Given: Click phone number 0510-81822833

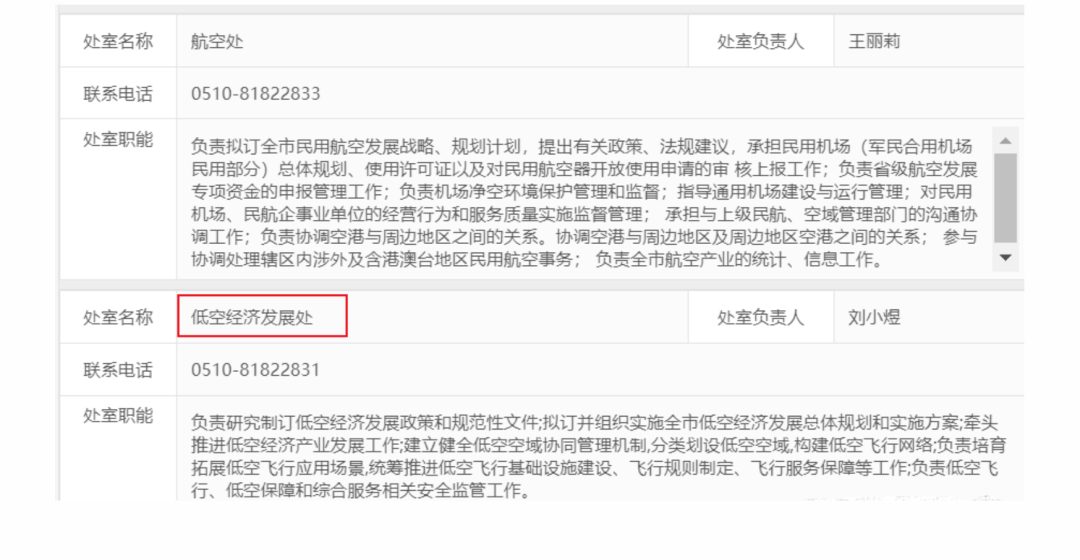Looking at the screenshot, I should tap(256, 94).
